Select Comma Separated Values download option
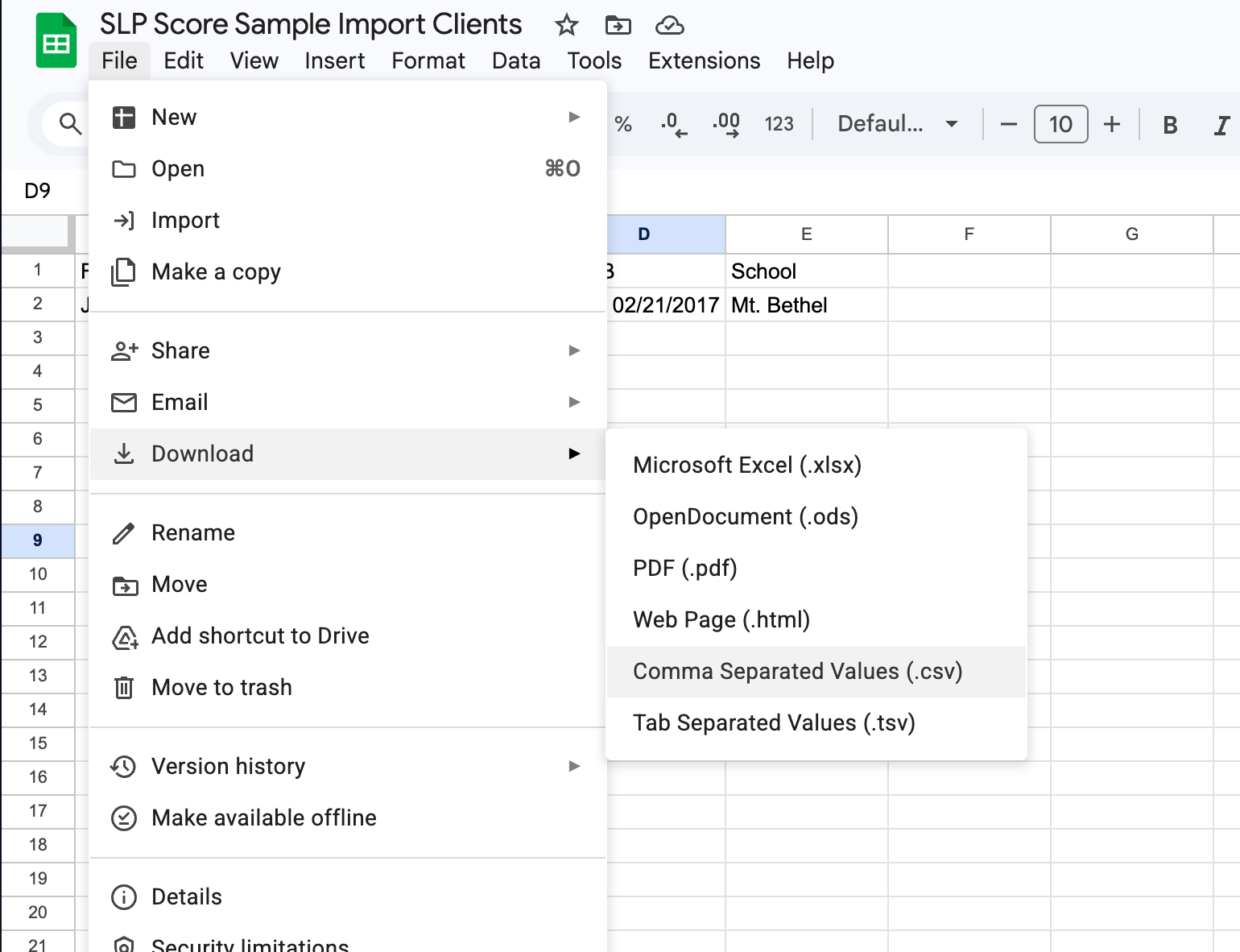This screenshot has width=1240, height=952. point(798,671)
